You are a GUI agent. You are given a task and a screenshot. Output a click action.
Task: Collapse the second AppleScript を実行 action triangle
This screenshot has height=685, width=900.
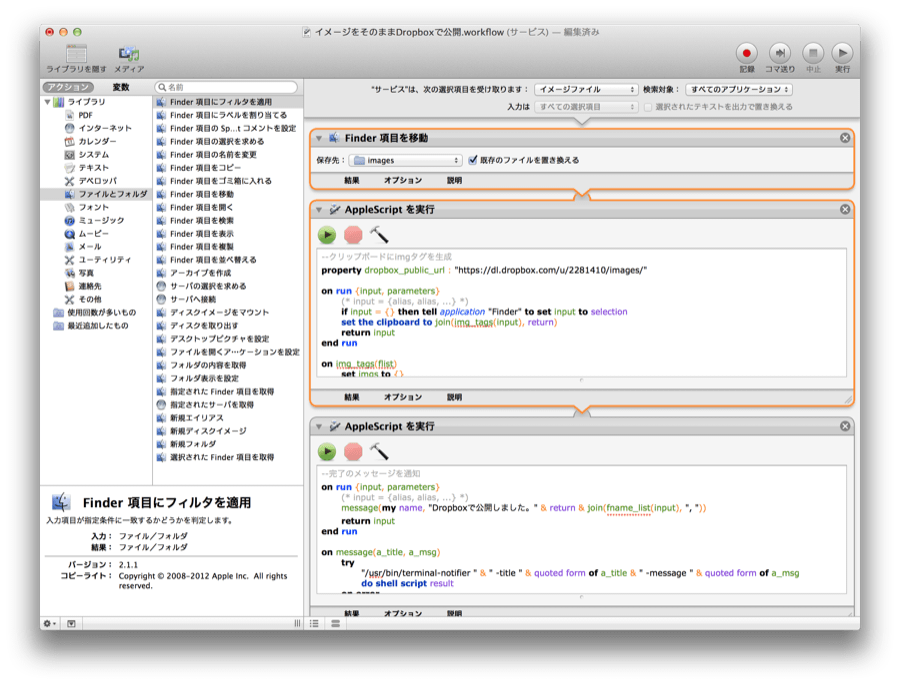(319, 427)
